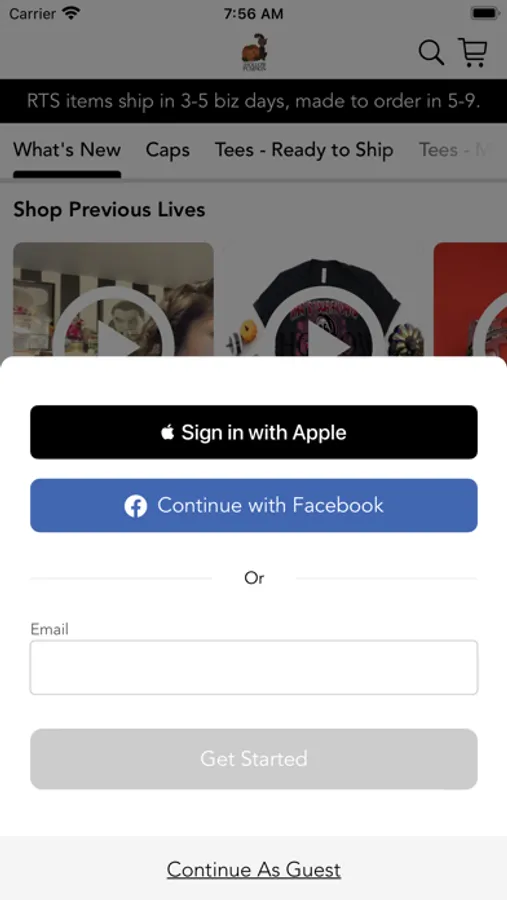
Task: Focus the Email input field
Action: click(x=254, y=668)
